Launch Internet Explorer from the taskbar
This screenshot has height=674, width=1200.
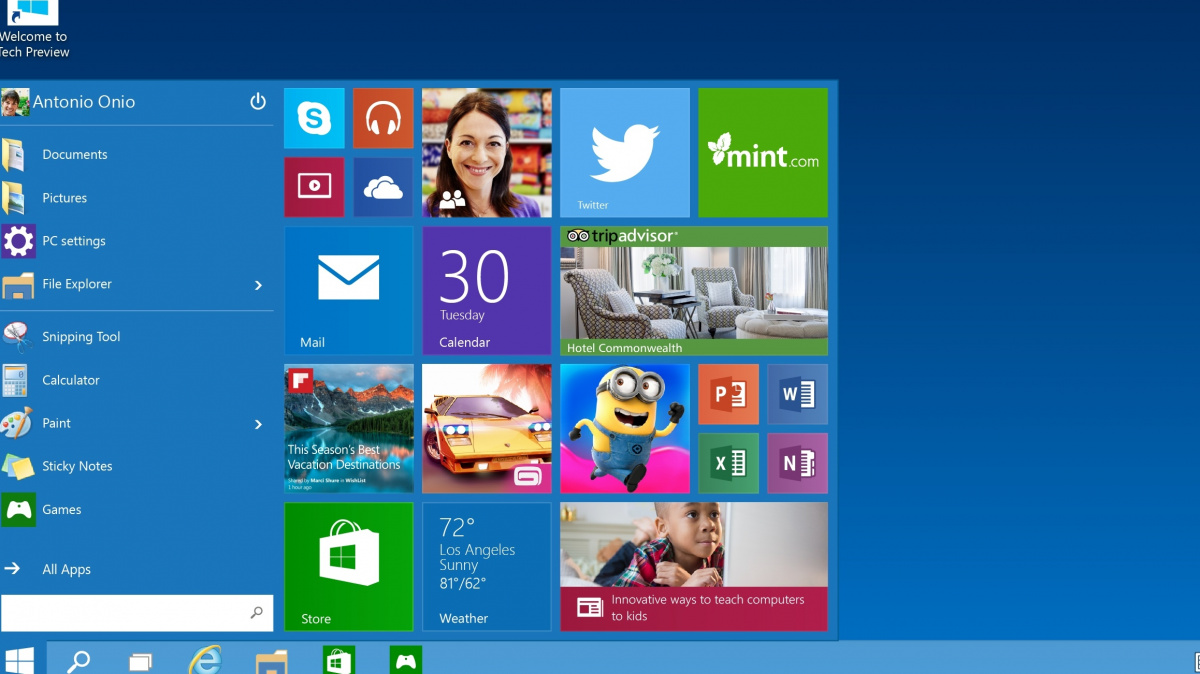tap(205, 659)
